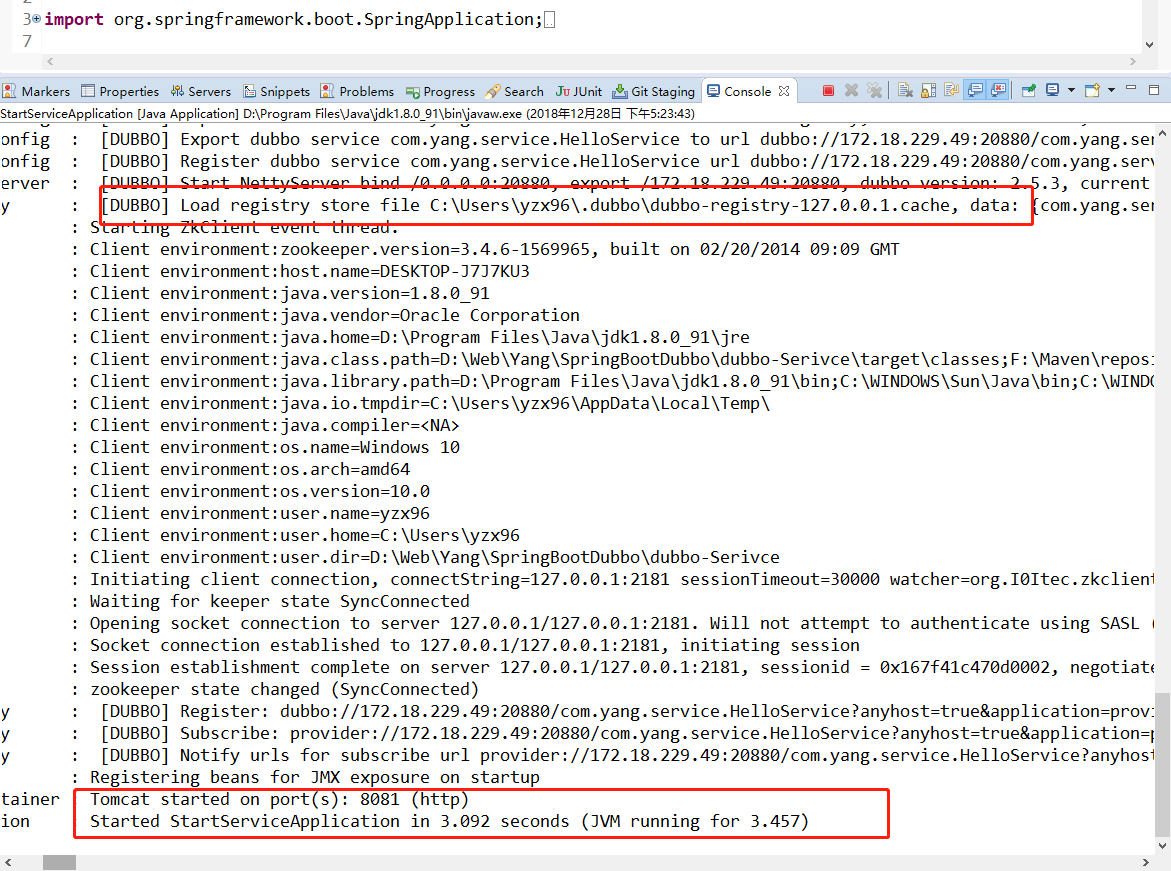The image size is (1171, 871).
Task: Click the Open Console icon
Action: (1092, 91)
